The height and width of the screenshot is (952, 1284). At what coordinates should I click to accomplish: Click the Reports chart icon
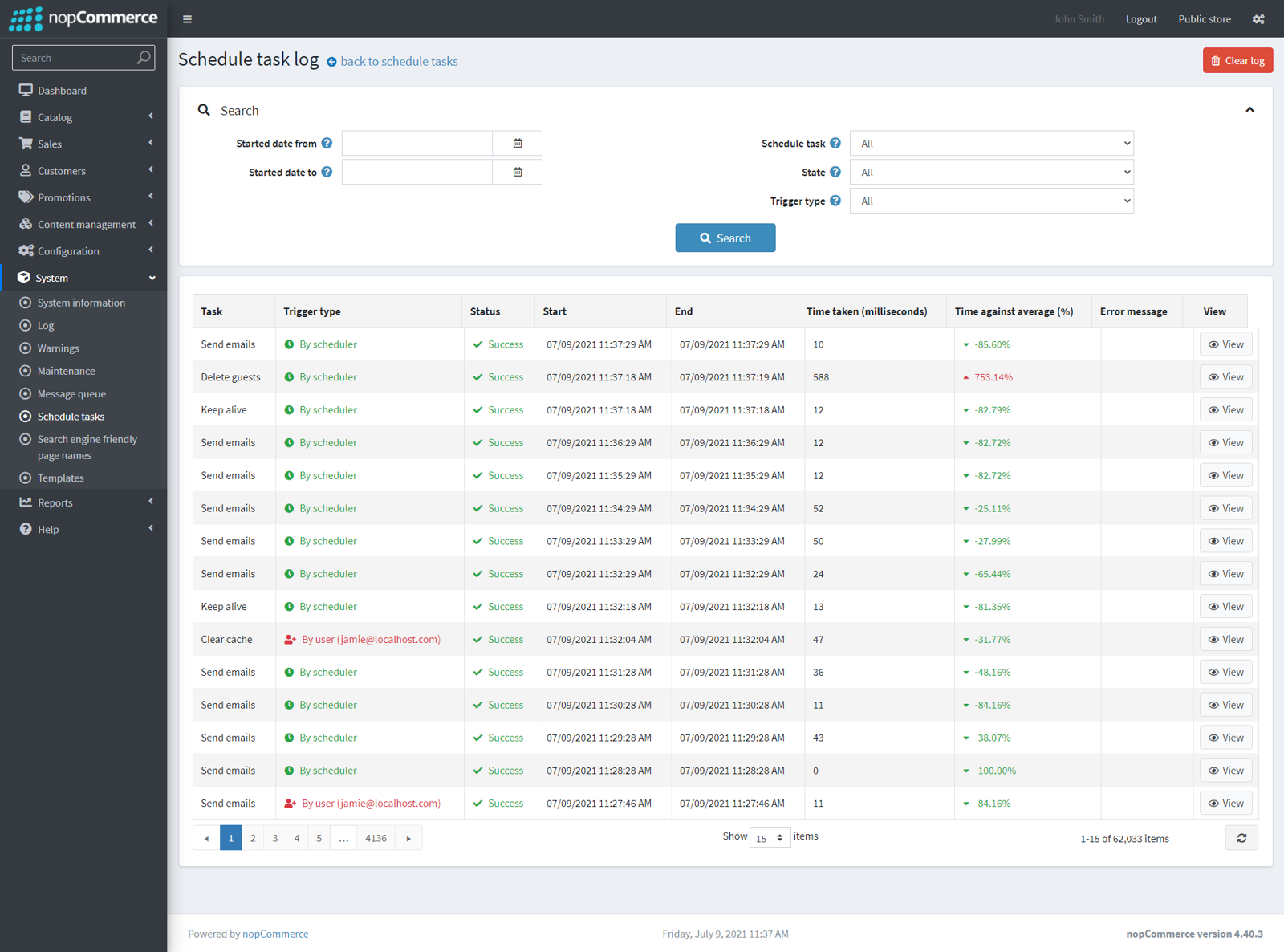point(26,502)
